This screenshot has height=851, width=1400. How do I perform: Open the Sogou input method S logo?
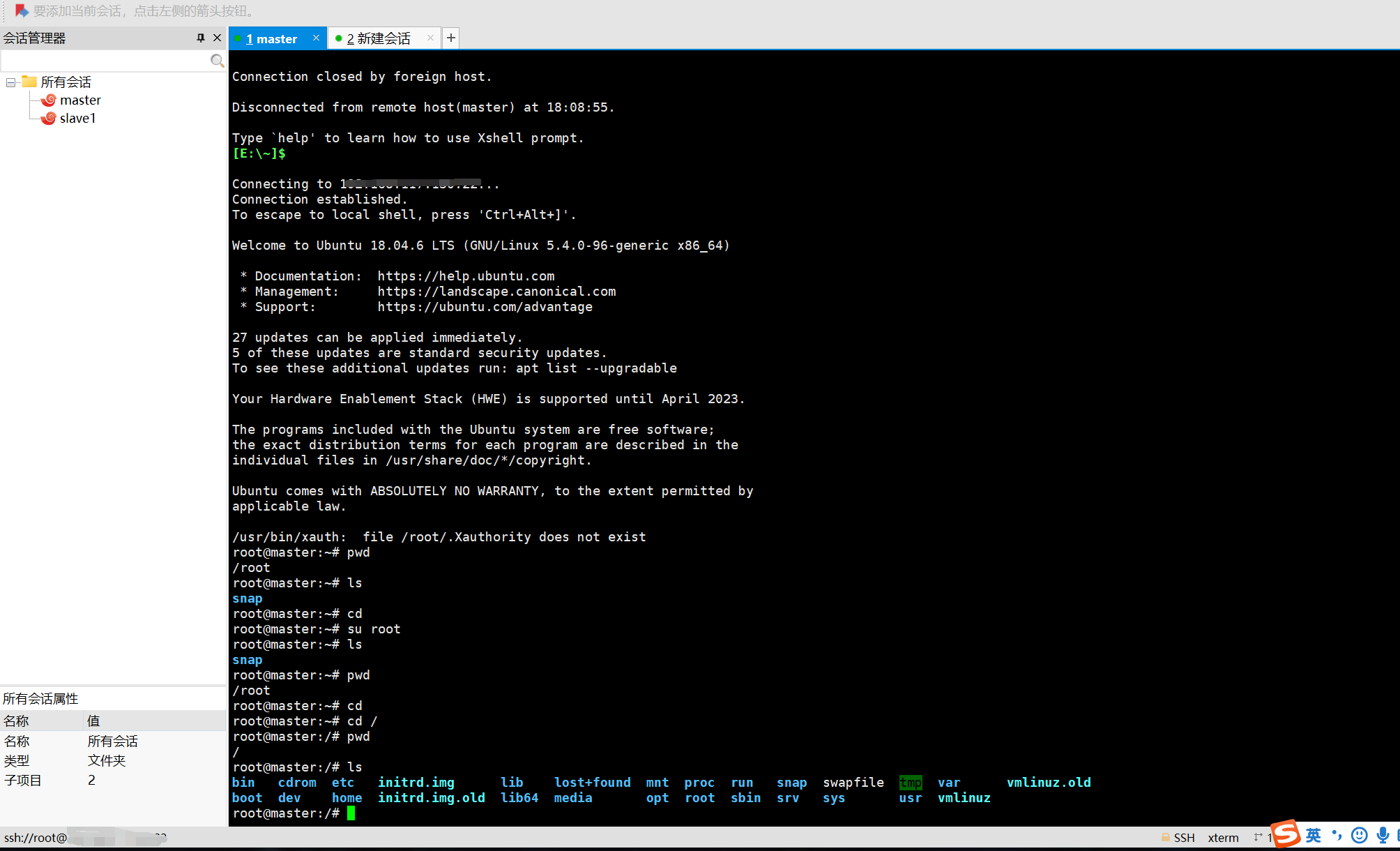click(x=1286, y=834)
